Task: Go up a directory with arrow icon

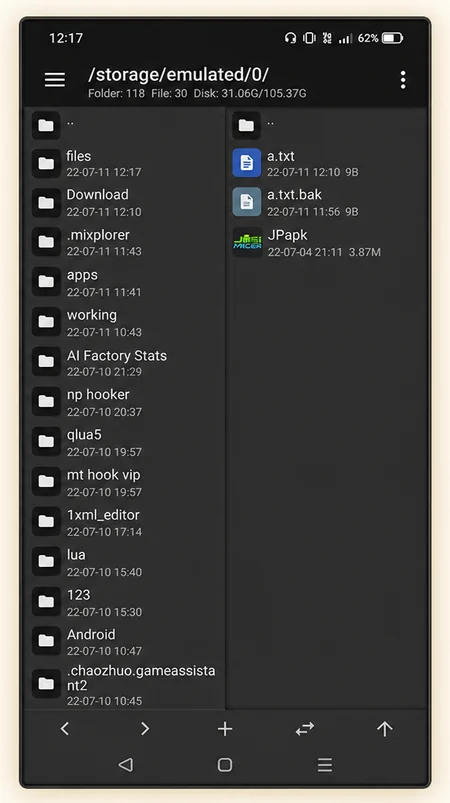Action: coord(384,729)
